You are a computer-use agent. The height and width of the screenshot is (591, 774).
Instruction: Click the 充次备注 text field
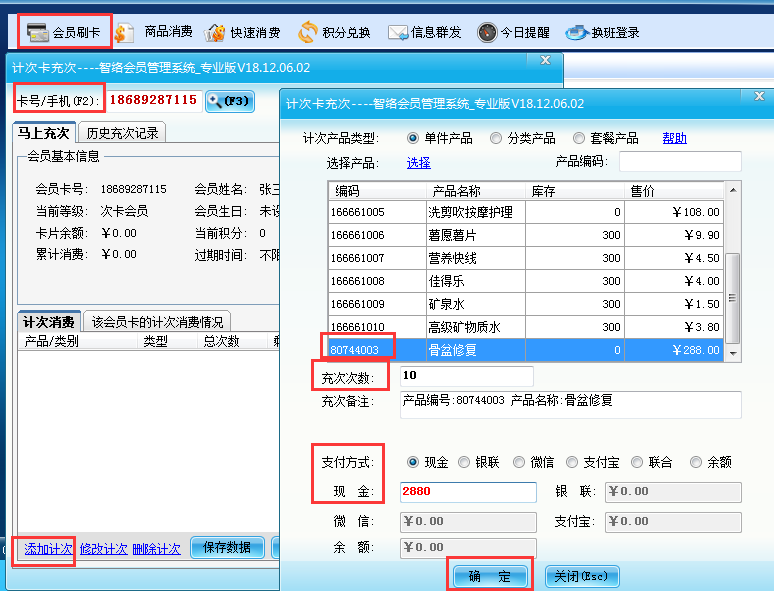[571, 405]
